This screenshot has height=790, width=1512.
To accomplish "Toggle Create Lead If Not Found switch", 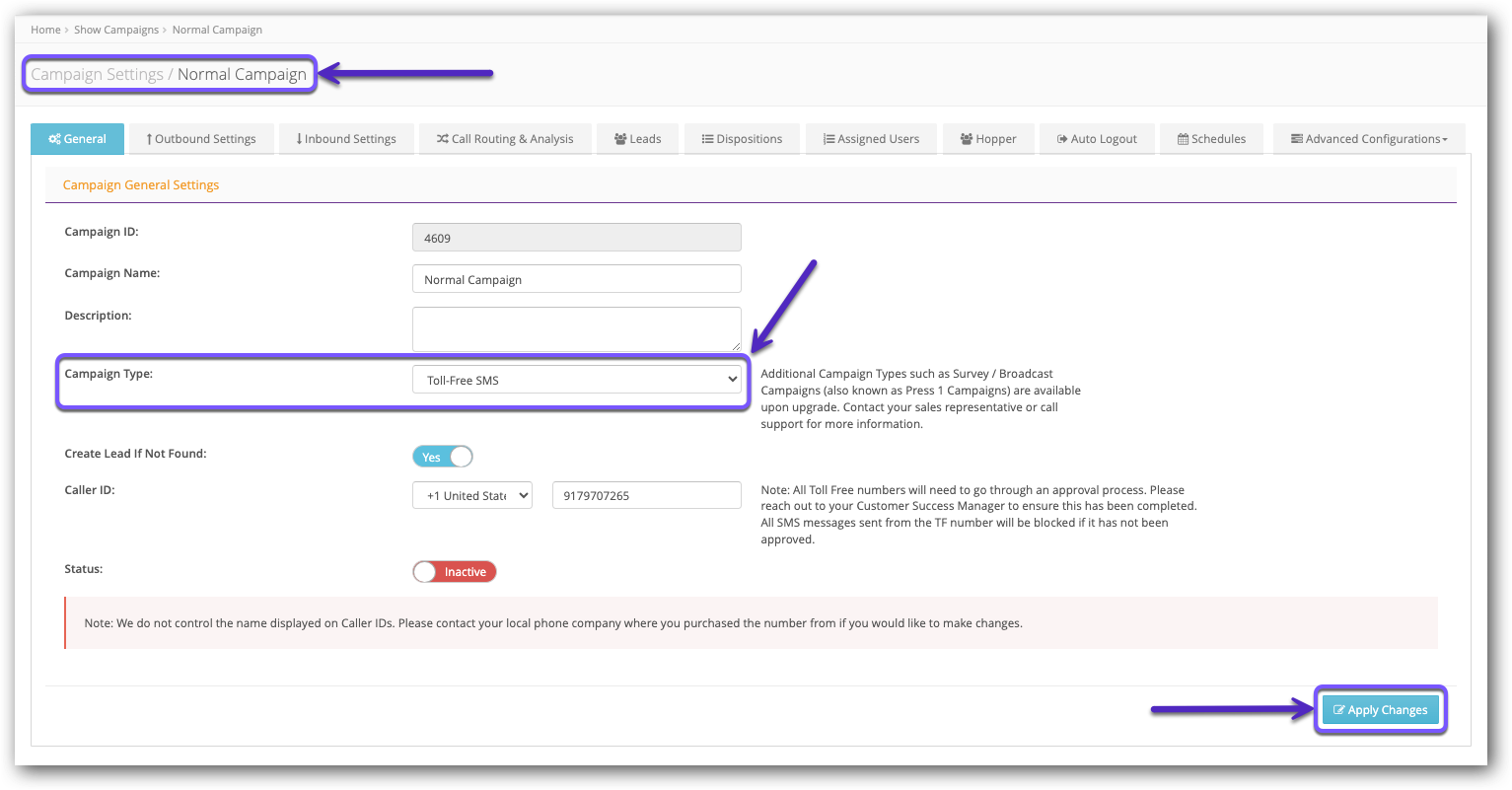I will [x=443, y=457].
